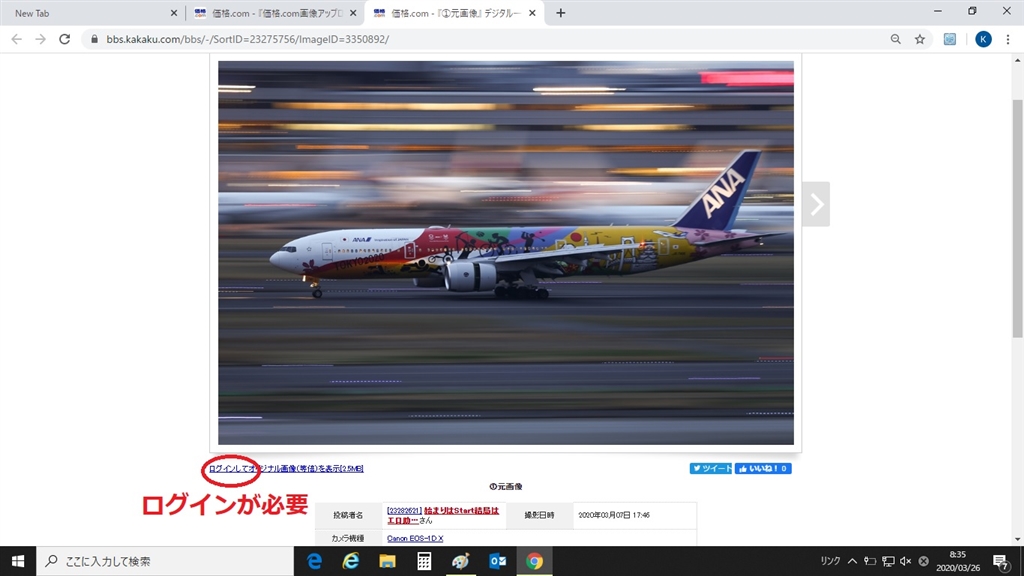Switch to the New Tab tab
This screenshot has height=576, width=1024.
click(x=91, y=13)
